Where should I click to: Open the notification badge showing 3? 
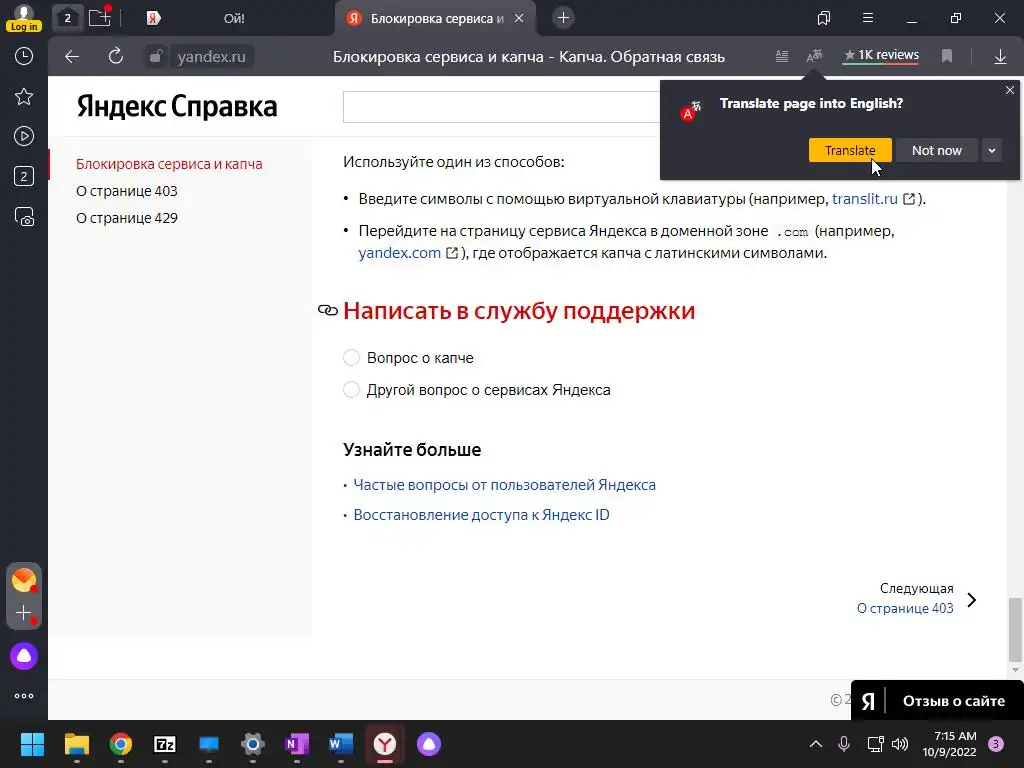(x=996, y=744)
